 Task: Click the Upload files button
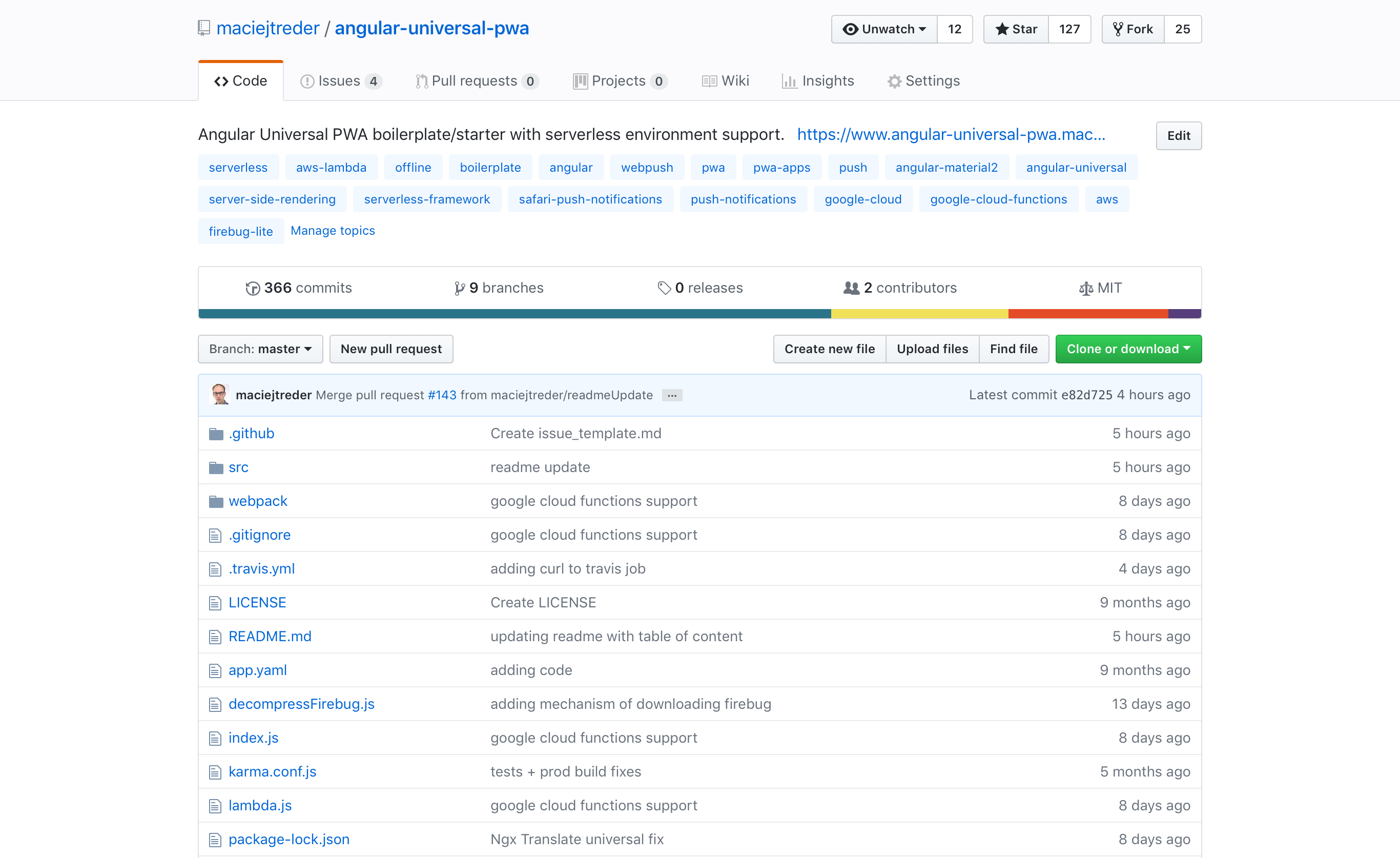pos(932,349)
